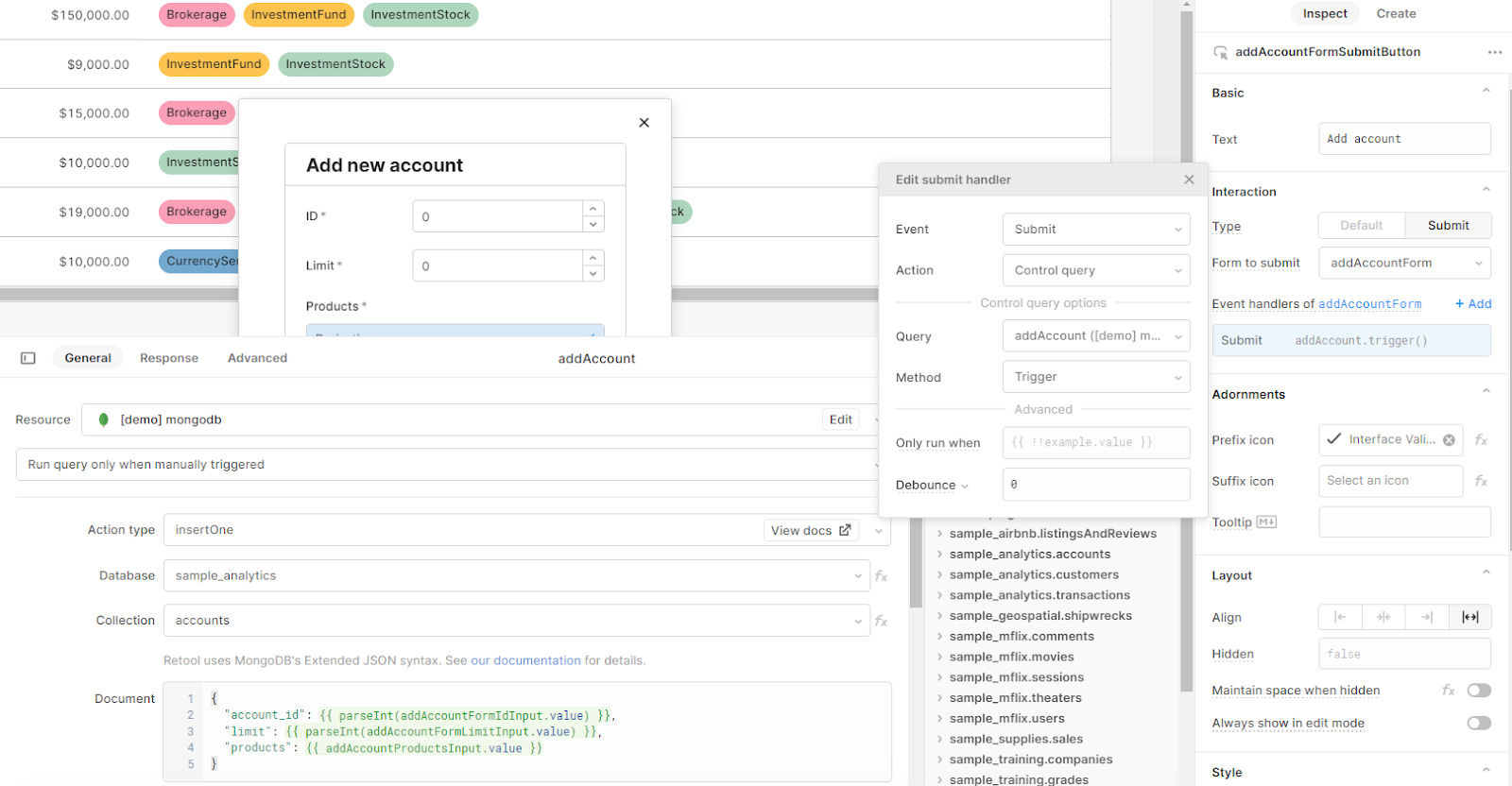Click the fx icon beside Database
The width and height of the screenshot is (1512, 786).
point(881,575)
